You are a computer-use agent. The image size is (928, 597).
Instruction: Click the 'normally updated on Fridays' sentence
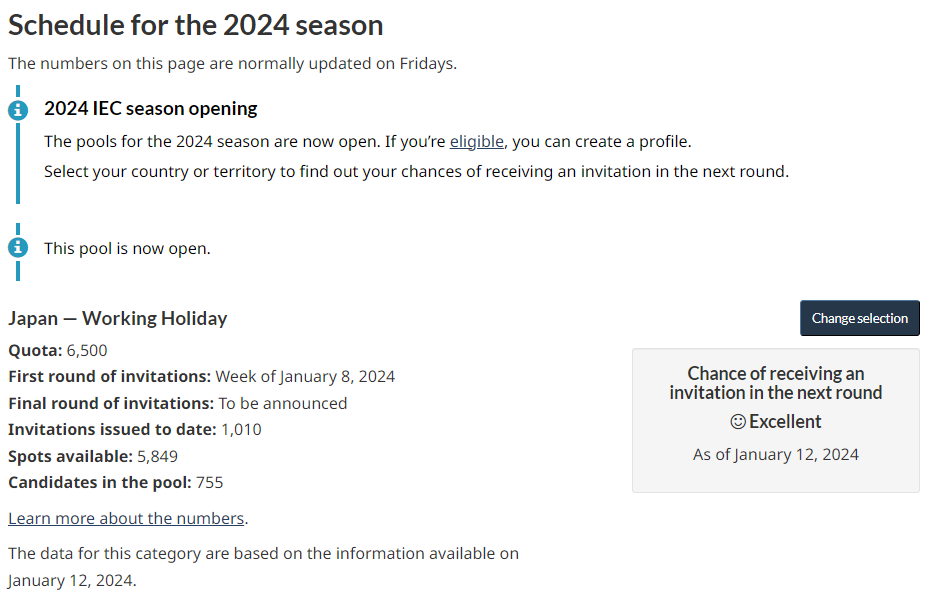pos(233,64)
